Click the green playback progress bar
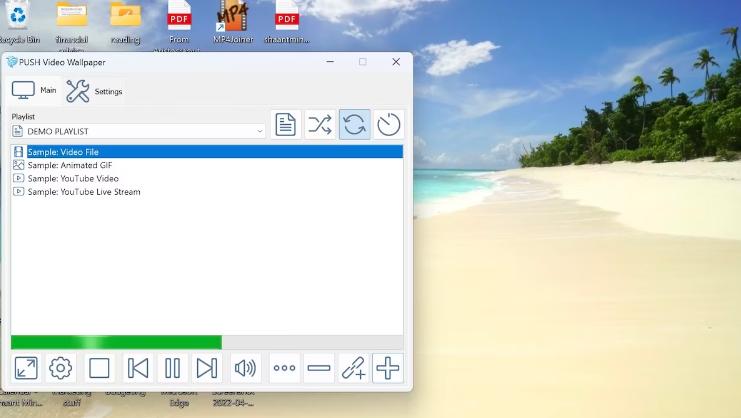Screen dimensions: 741x418 coord(207,342)
